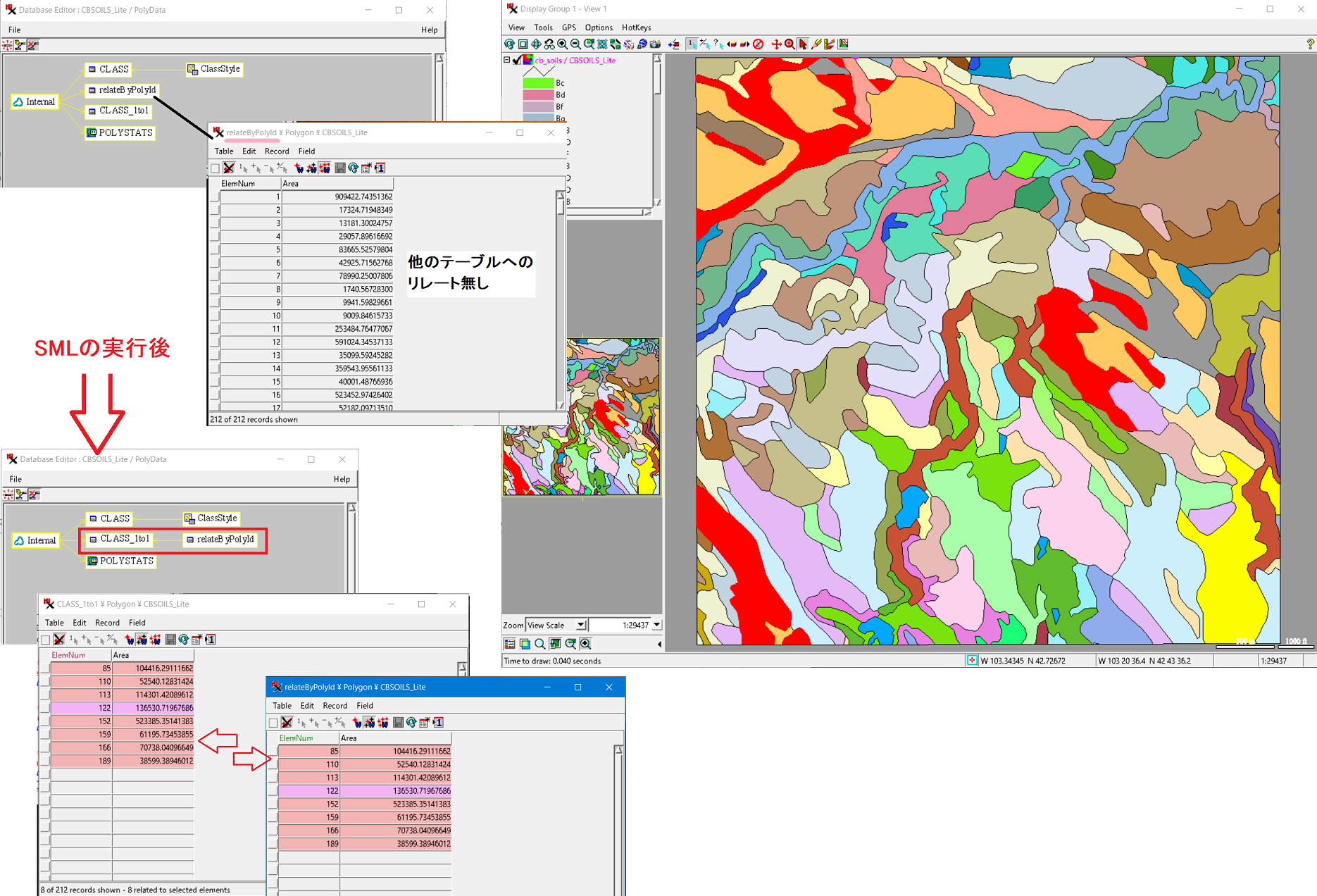
Task: Open the View Scale zoom dropdown
Action: (580, 626)
